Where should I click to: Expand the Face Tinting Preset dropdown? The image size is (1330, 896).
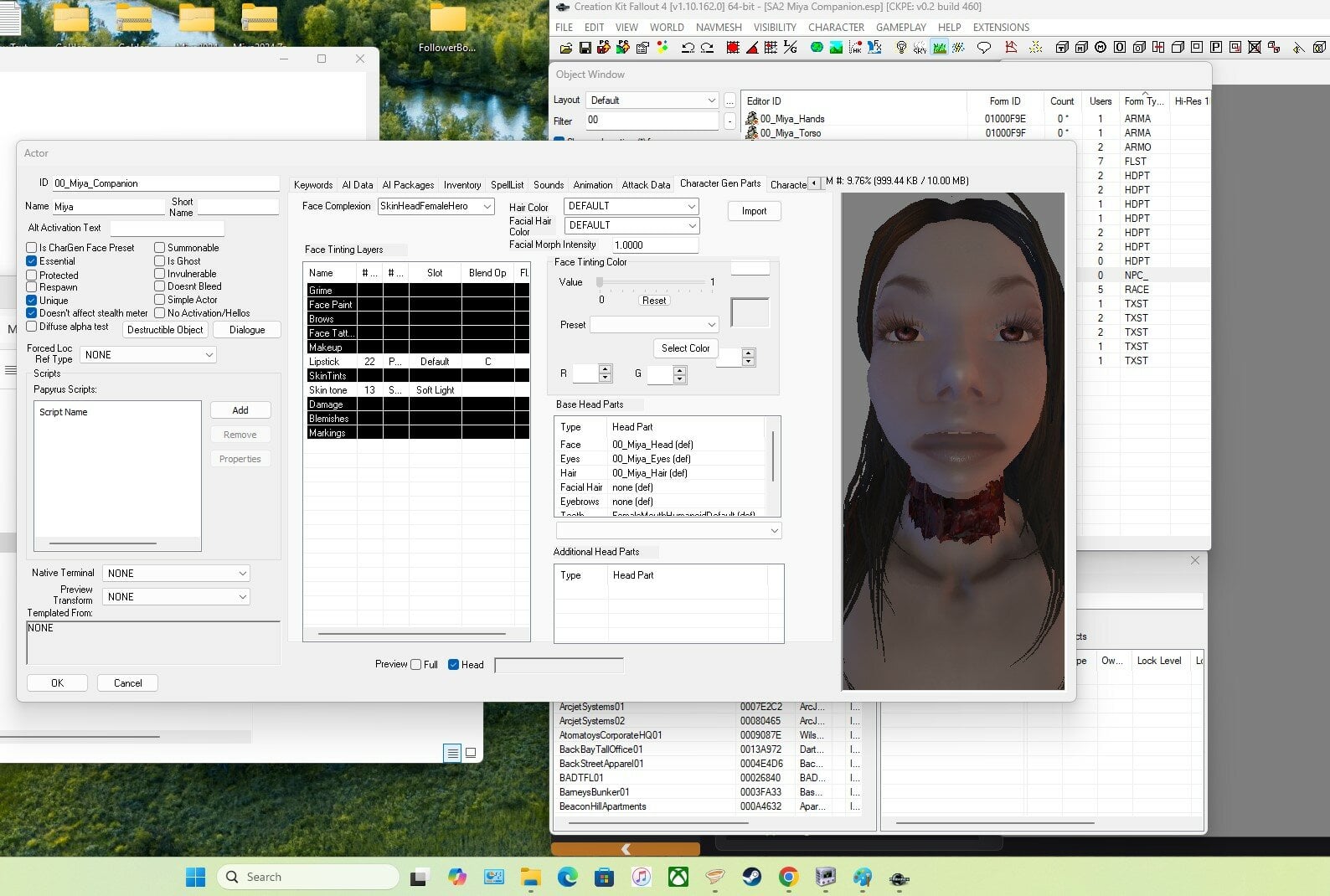pyautogui.click(x=654, y=324)
